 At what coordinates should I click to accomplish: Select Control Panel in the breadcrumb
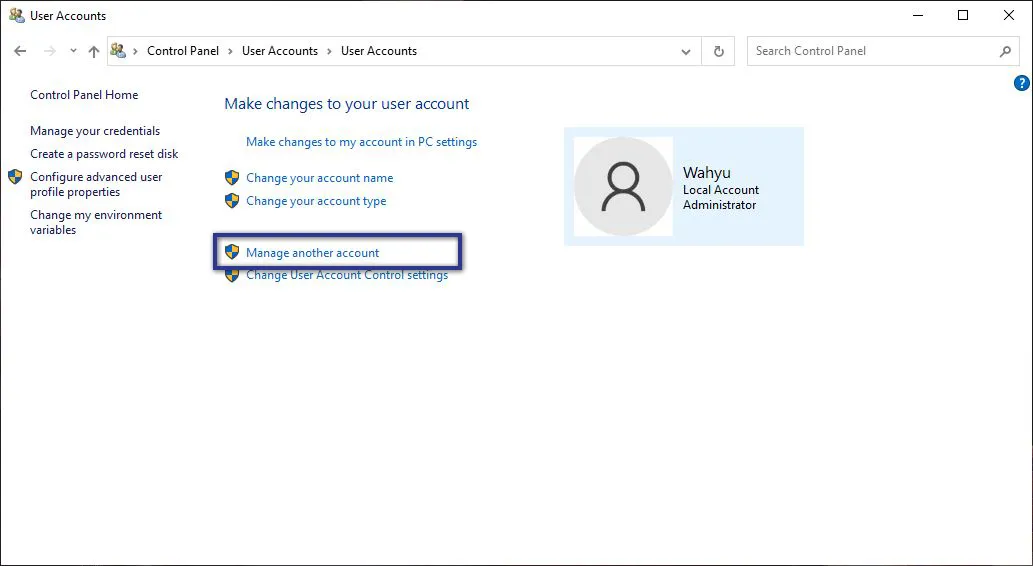tap(182, 51)
